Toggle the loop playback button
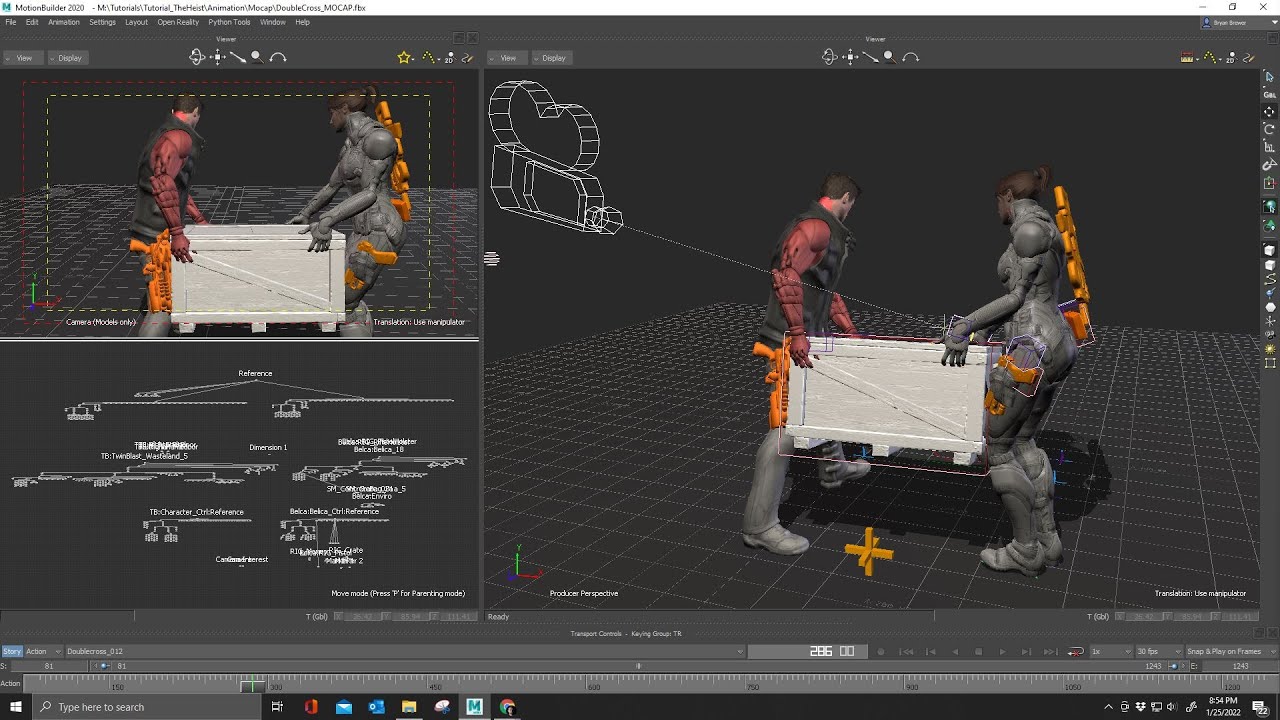1280x720 pixels. click(x=1076, y=651)
